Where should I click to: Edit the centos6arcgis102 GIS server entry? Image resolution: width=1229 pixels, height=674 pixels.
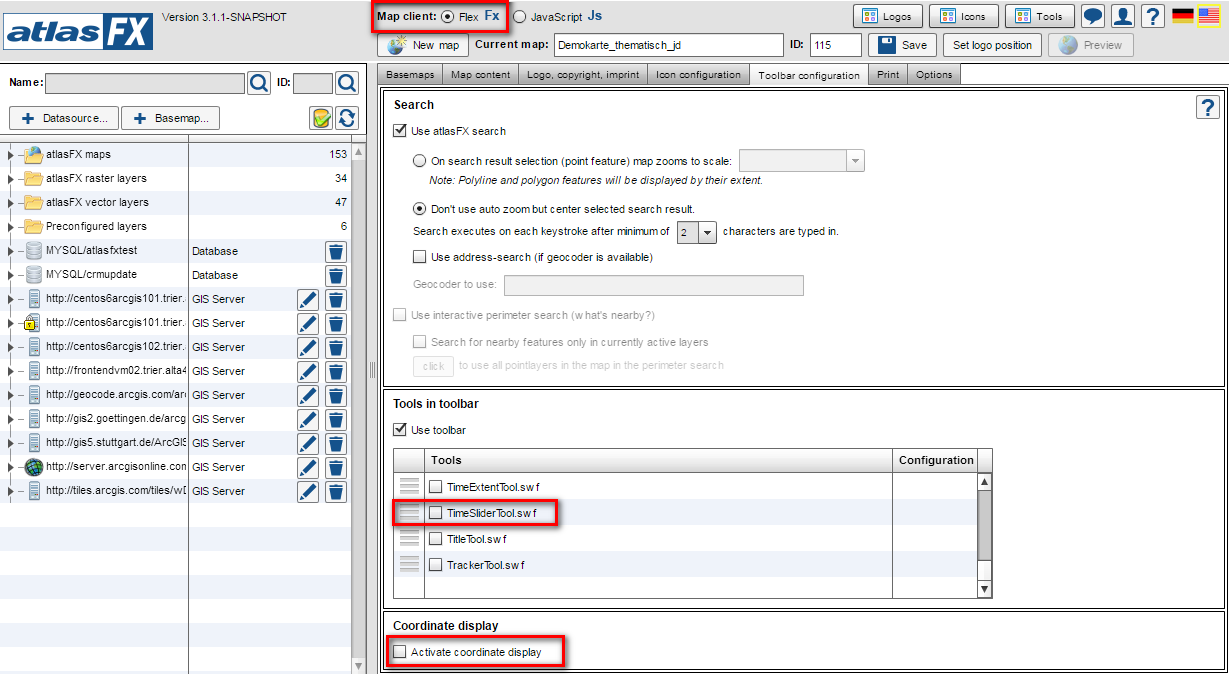[x=308, y=347]
